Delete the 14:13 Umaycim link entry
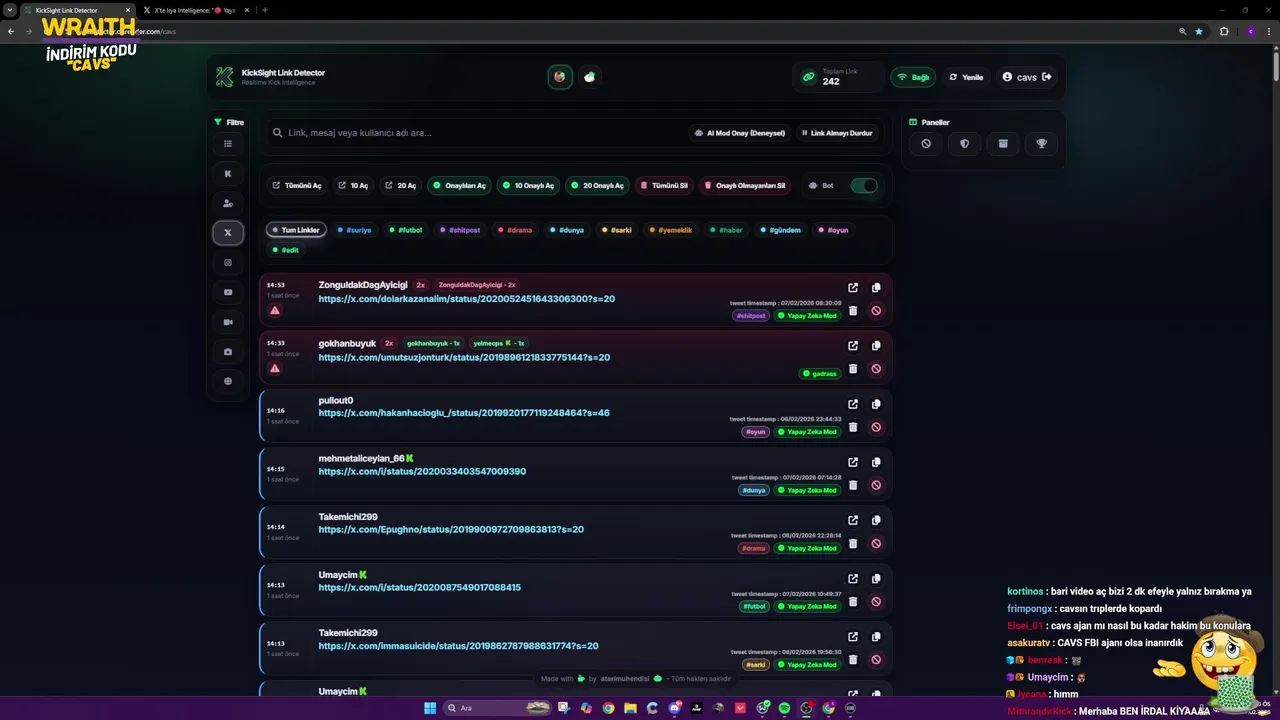Viewport: 1280px width, 720px height. (853, 602)
